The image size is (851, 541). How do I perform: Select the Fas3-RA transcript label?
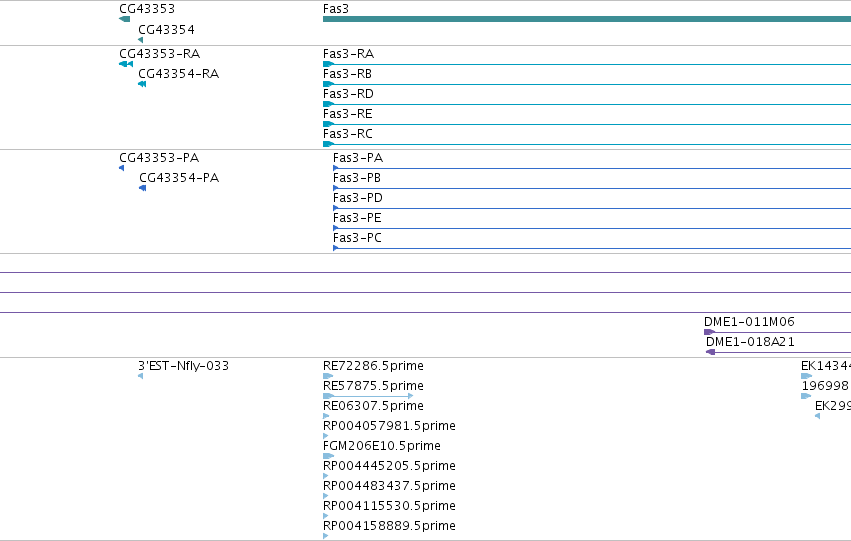pos(348,54)
